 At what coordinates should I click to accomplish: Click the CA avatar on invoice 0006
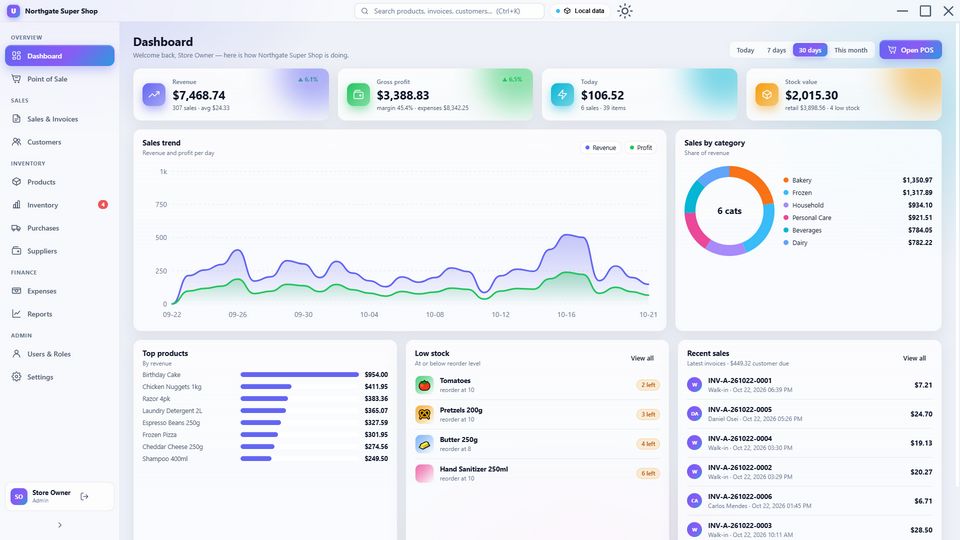694,501
